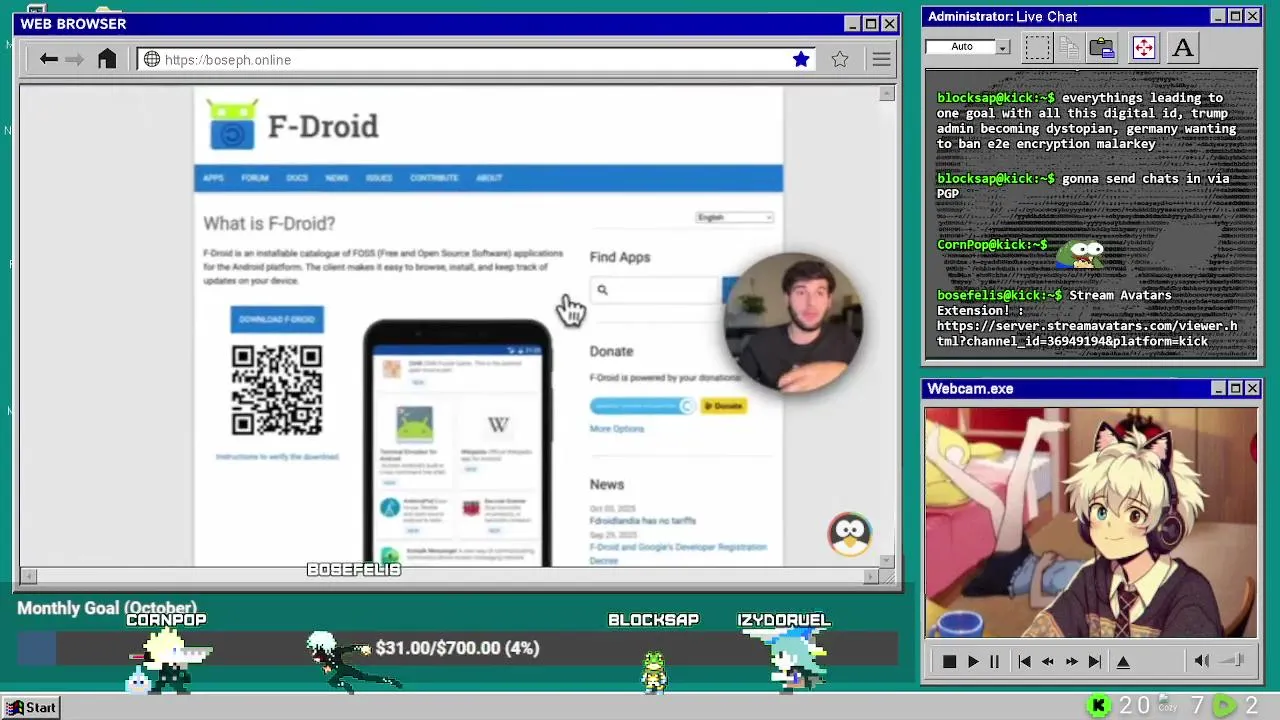Open the APPS menu on F-Droid

click(x=213, y=178)
